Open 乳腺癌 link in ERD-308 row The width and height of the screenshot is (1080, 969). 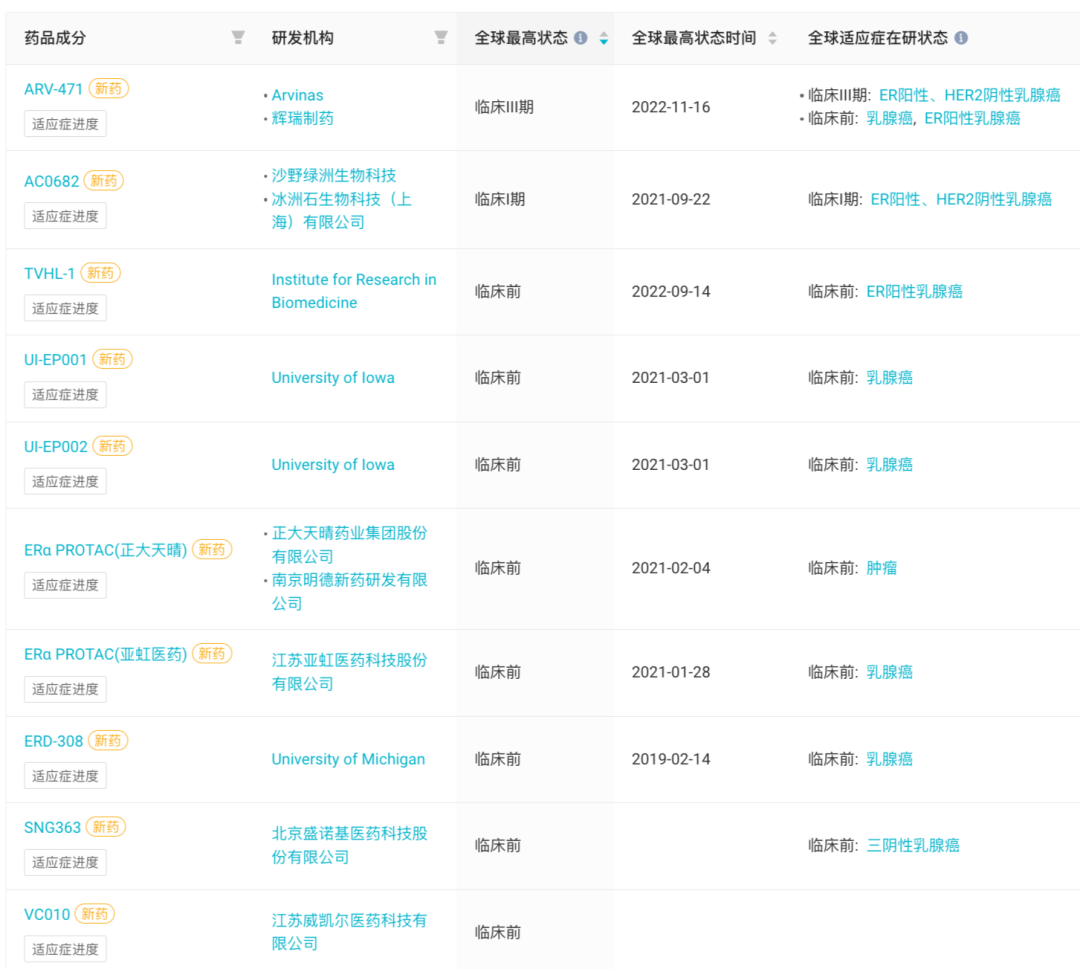point(889,759)
